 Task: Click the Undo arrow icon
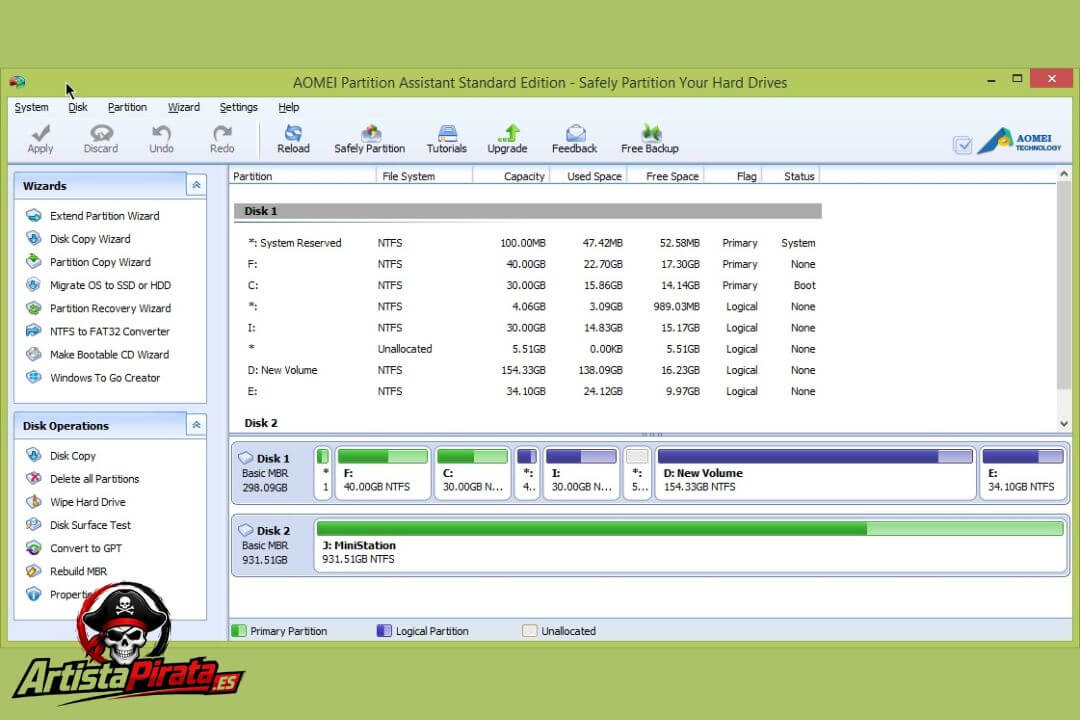click(161, 138)
